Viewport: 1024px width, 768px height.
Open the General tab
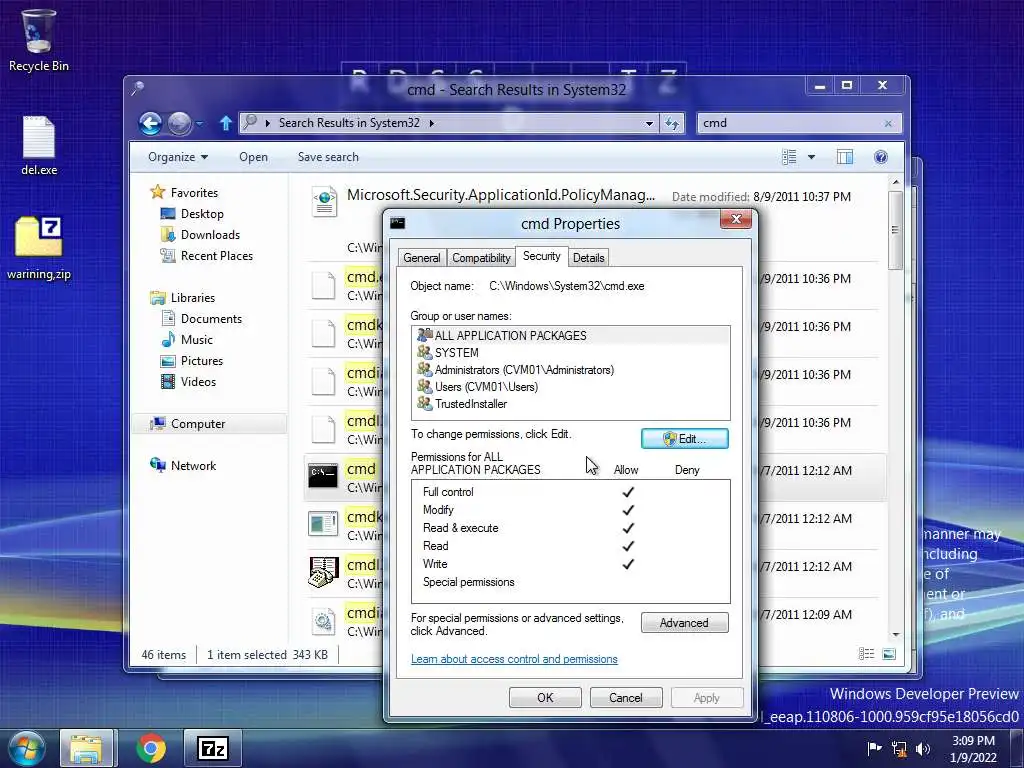[x=422, y=258]
